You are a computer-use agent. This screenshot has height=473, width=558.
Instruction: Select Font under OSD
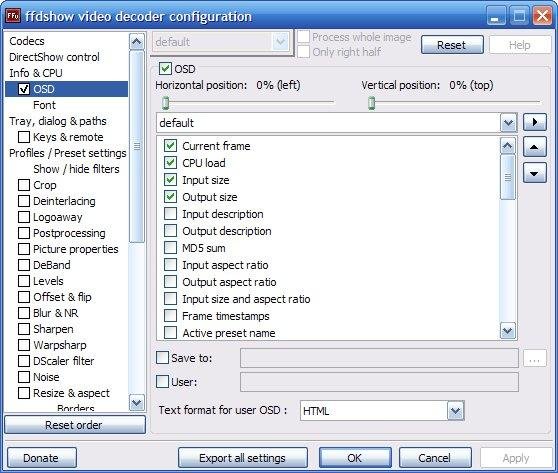coord(44,105)
